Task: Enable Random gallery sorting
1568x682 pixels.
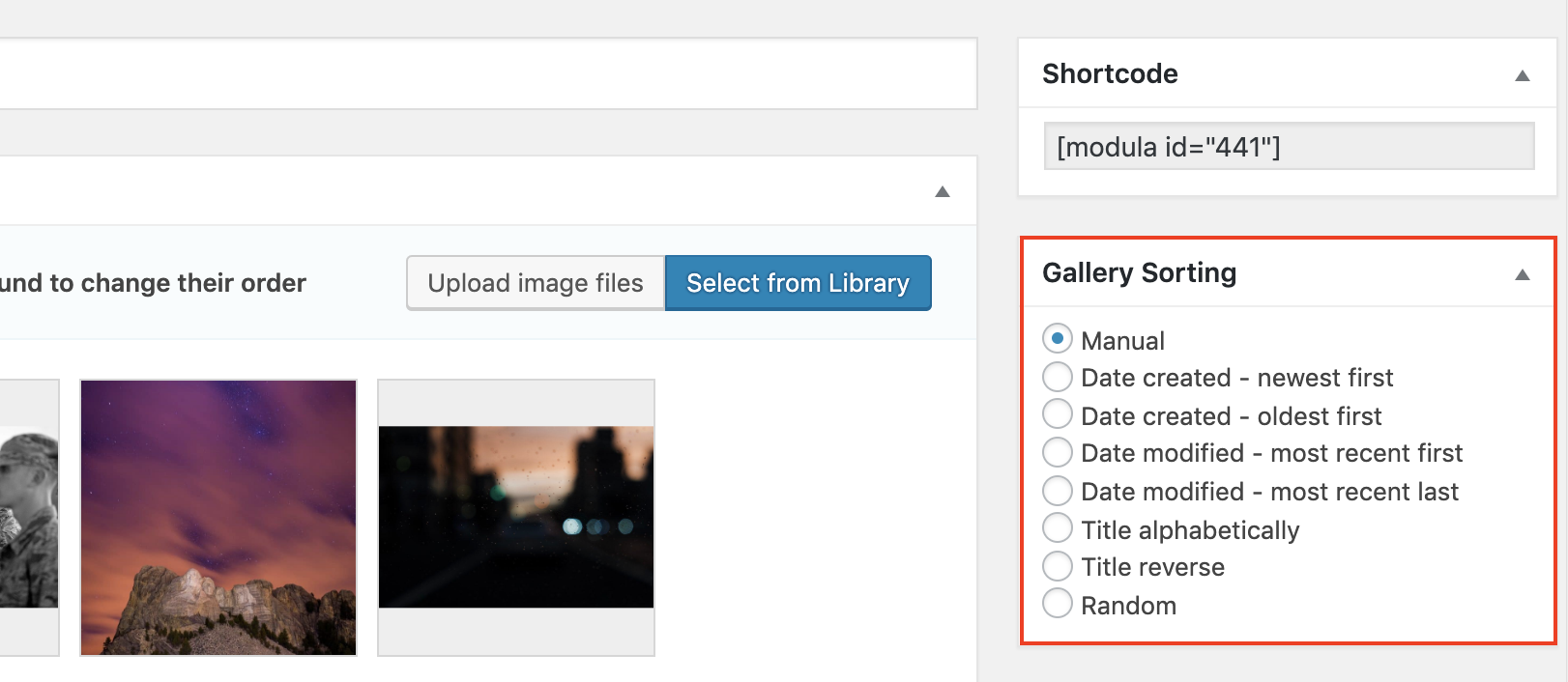Action: pos(1058,604)
